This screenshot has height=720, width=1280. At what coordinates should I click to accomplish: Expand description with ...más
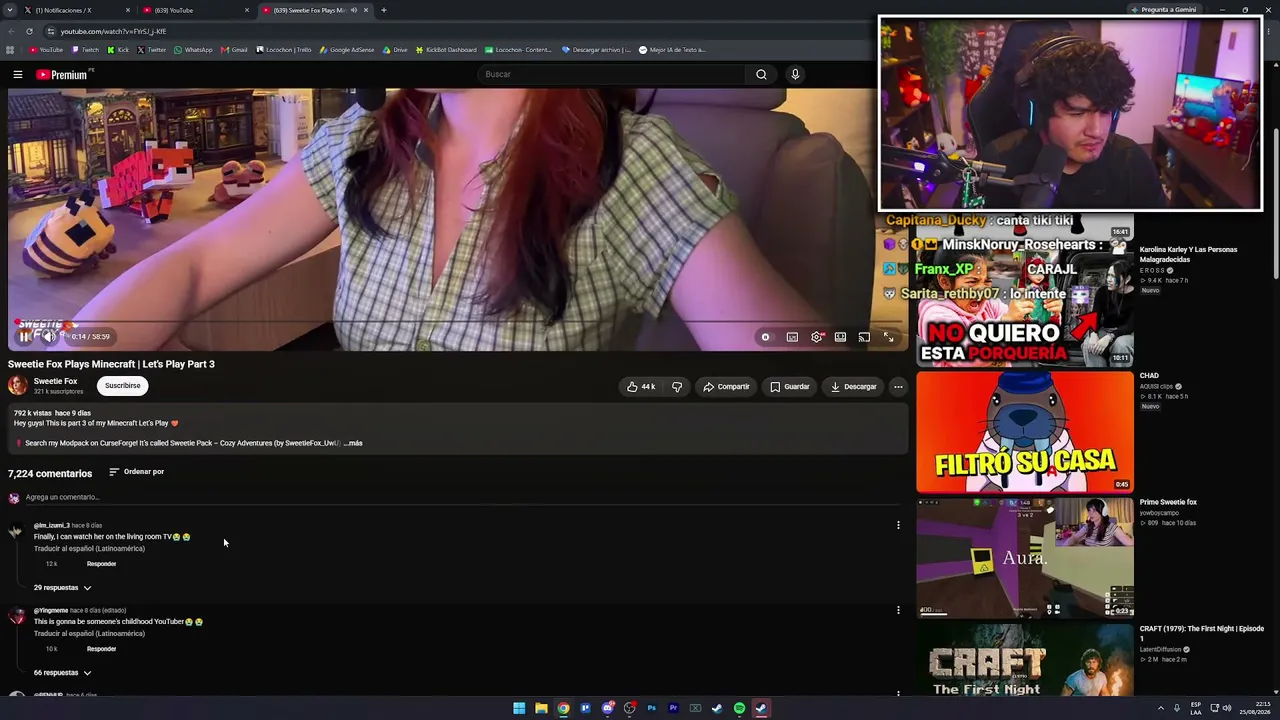tap(353, 443)
